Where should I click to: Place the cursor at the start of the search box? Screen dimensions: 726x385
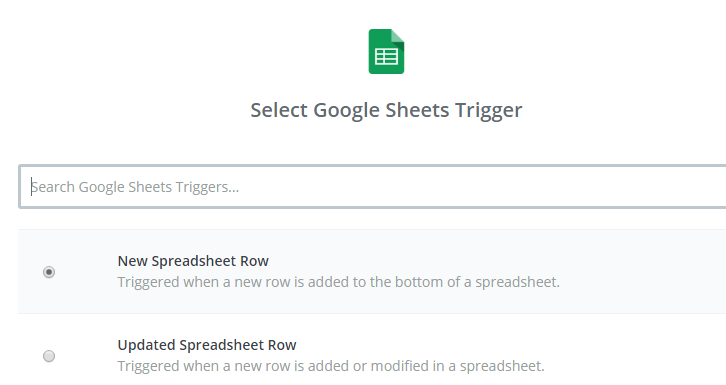tap(31, 187)
